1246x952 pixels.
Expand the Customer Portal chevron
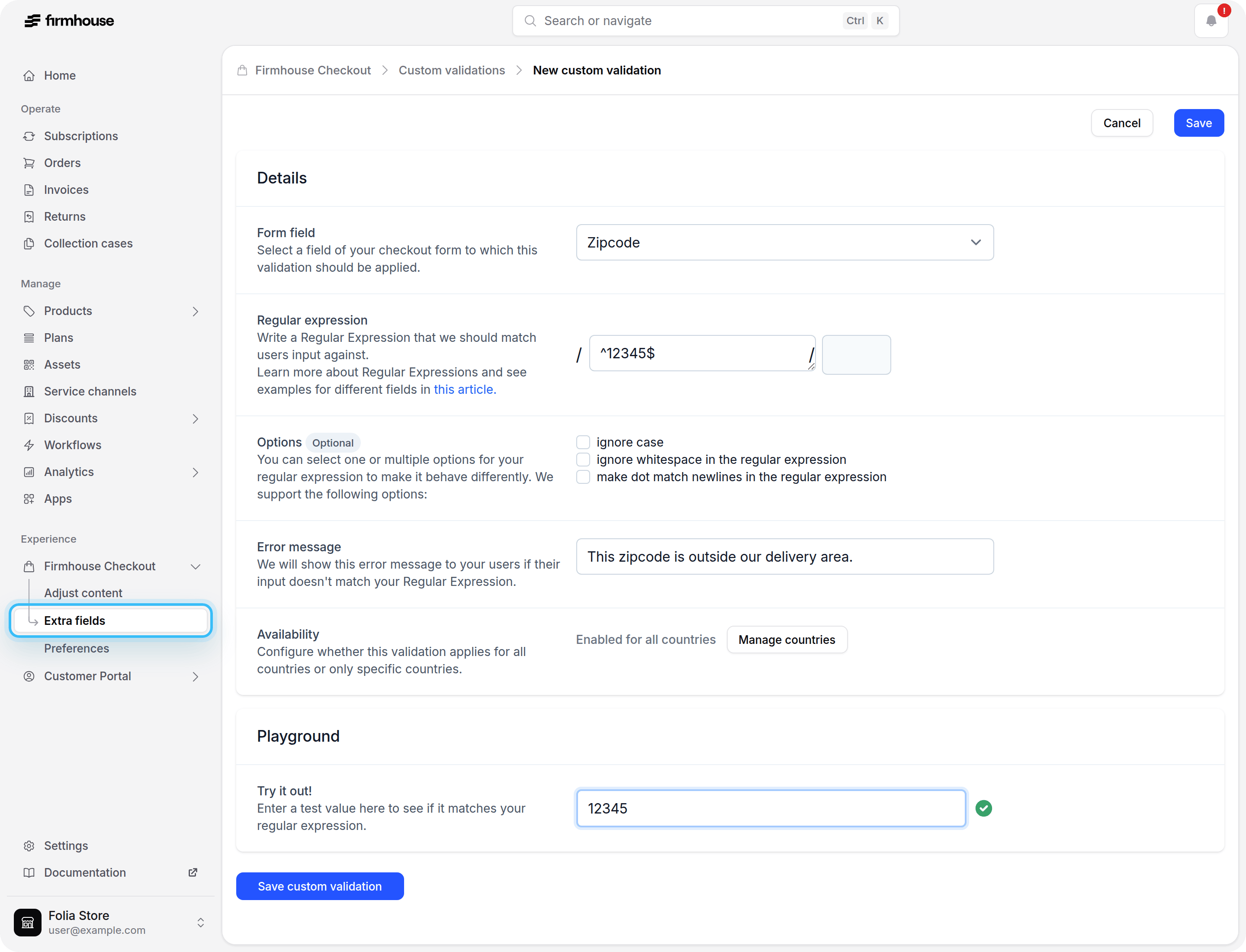click(x=196, y=677)
